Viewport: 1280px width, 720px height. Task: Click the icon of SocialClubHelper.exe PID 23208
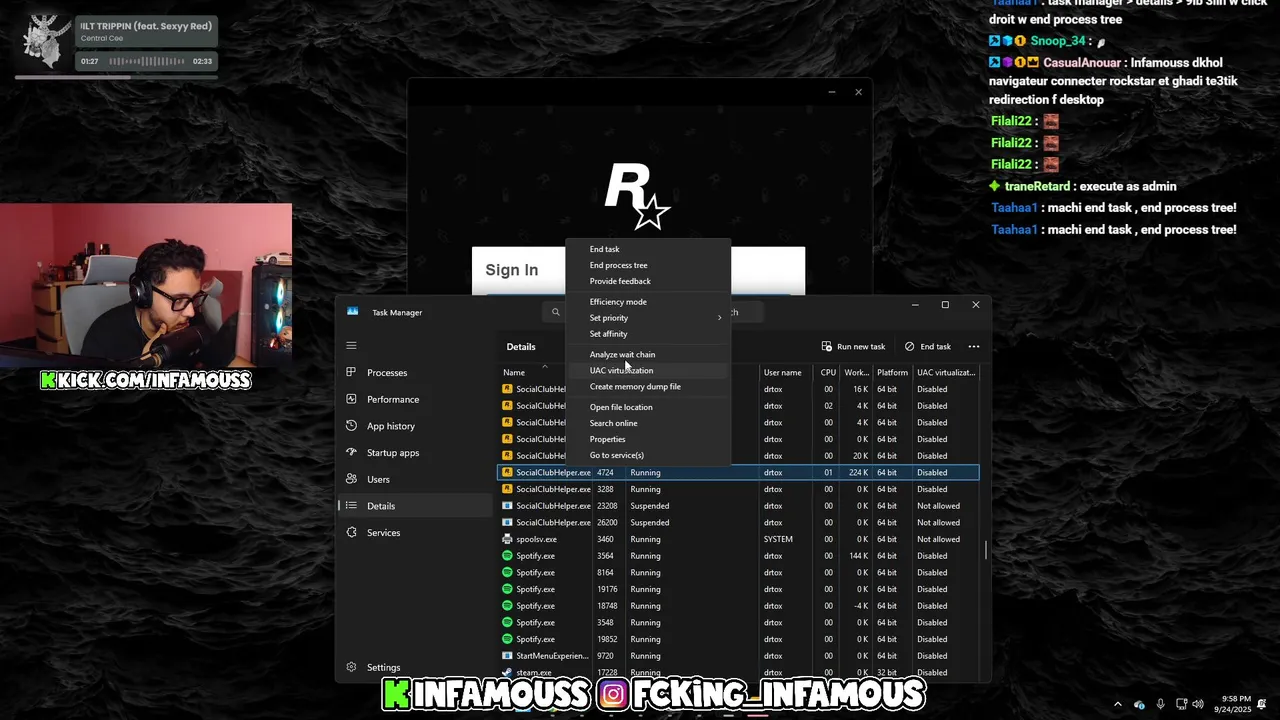coord(507,506)
